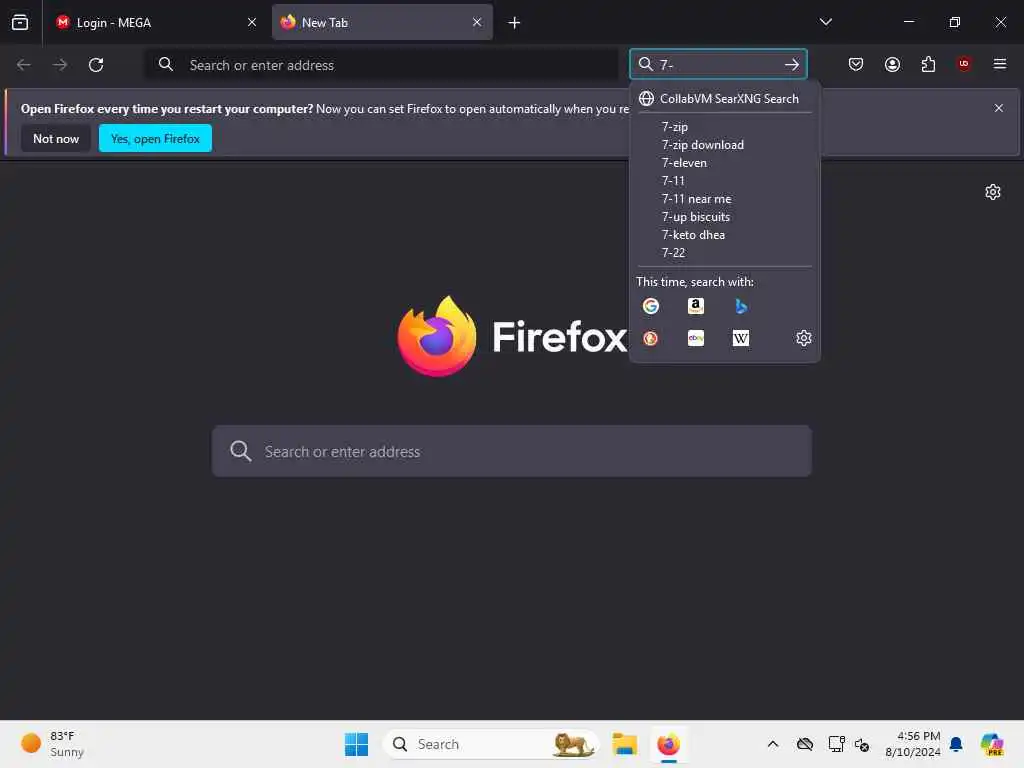Close the New Tab tab

(477, 22)
